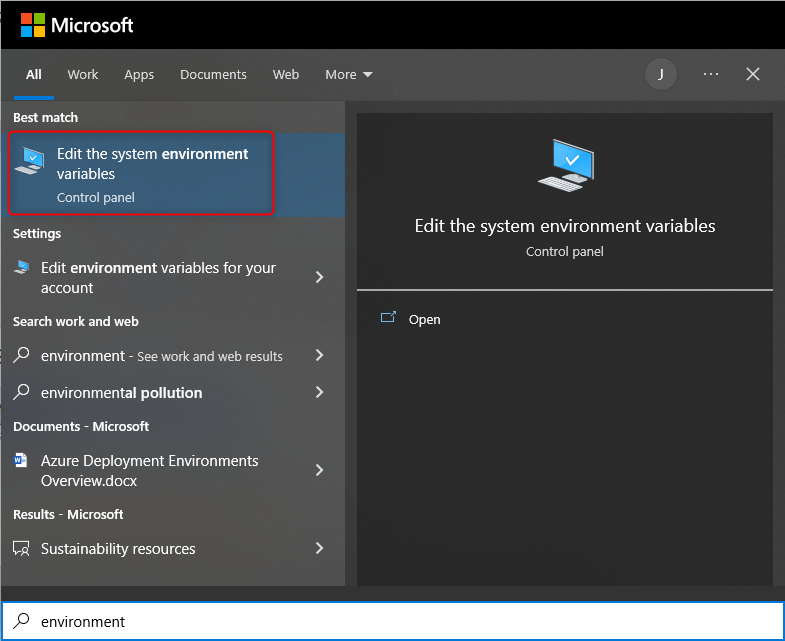The height and width of the screenshot is (641, 785).
Task: Click the Word document icon for Azure Deployment
Action: (21, 461)
